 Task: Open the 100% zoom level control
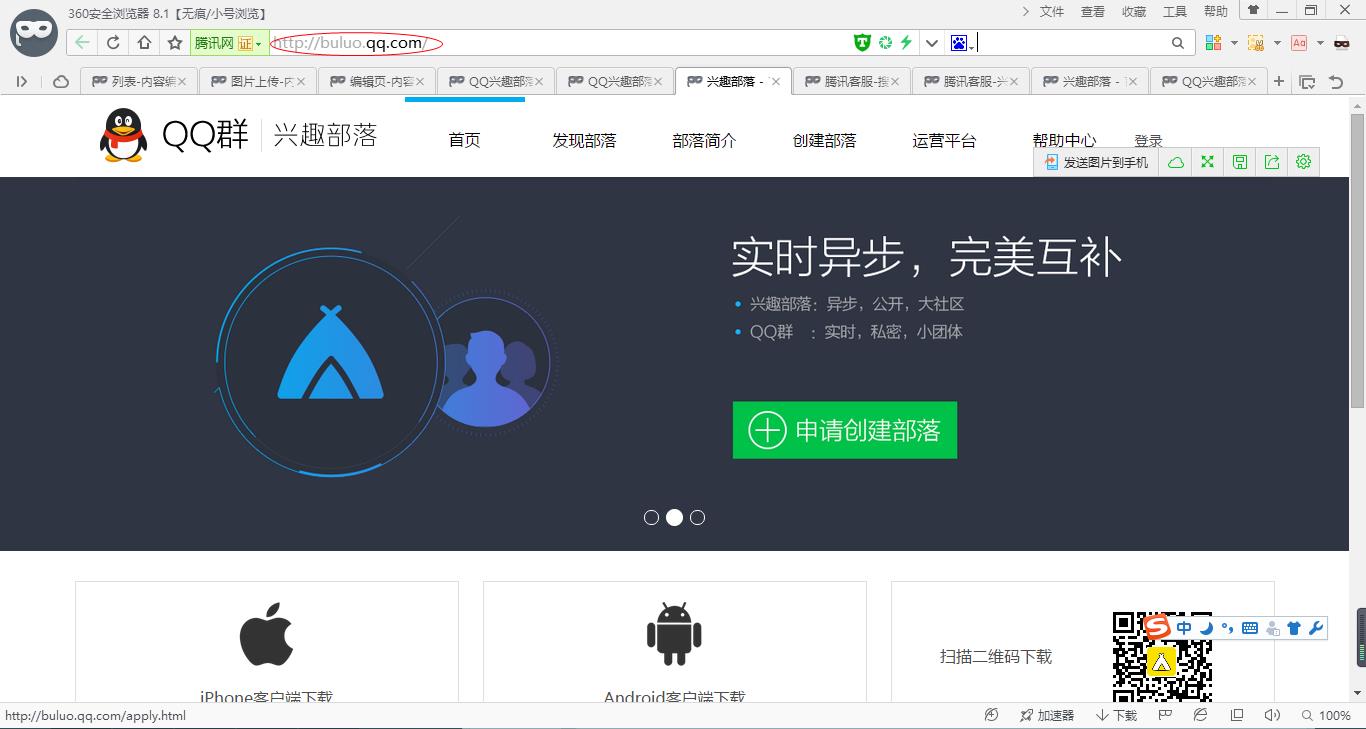pos(1326,715)
